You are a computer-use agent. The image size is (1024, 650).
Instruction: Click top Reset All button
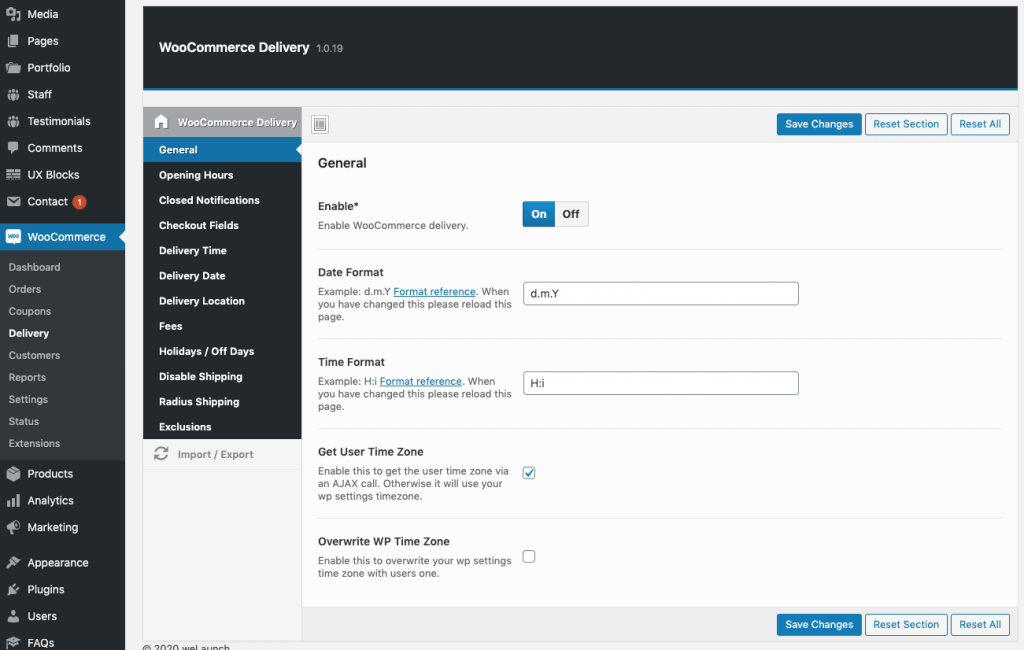980,124
